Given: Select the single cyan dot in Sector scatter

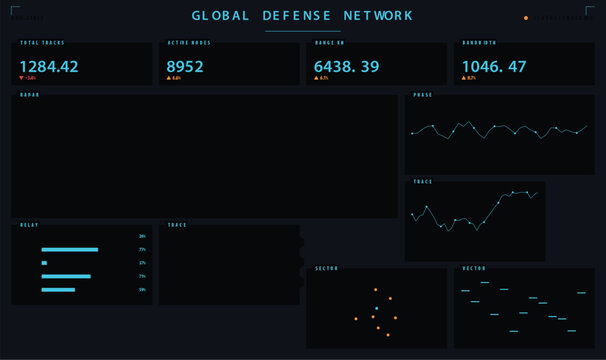Looking at the screenshot, I should pyautogui.click(x=376, y=308).
